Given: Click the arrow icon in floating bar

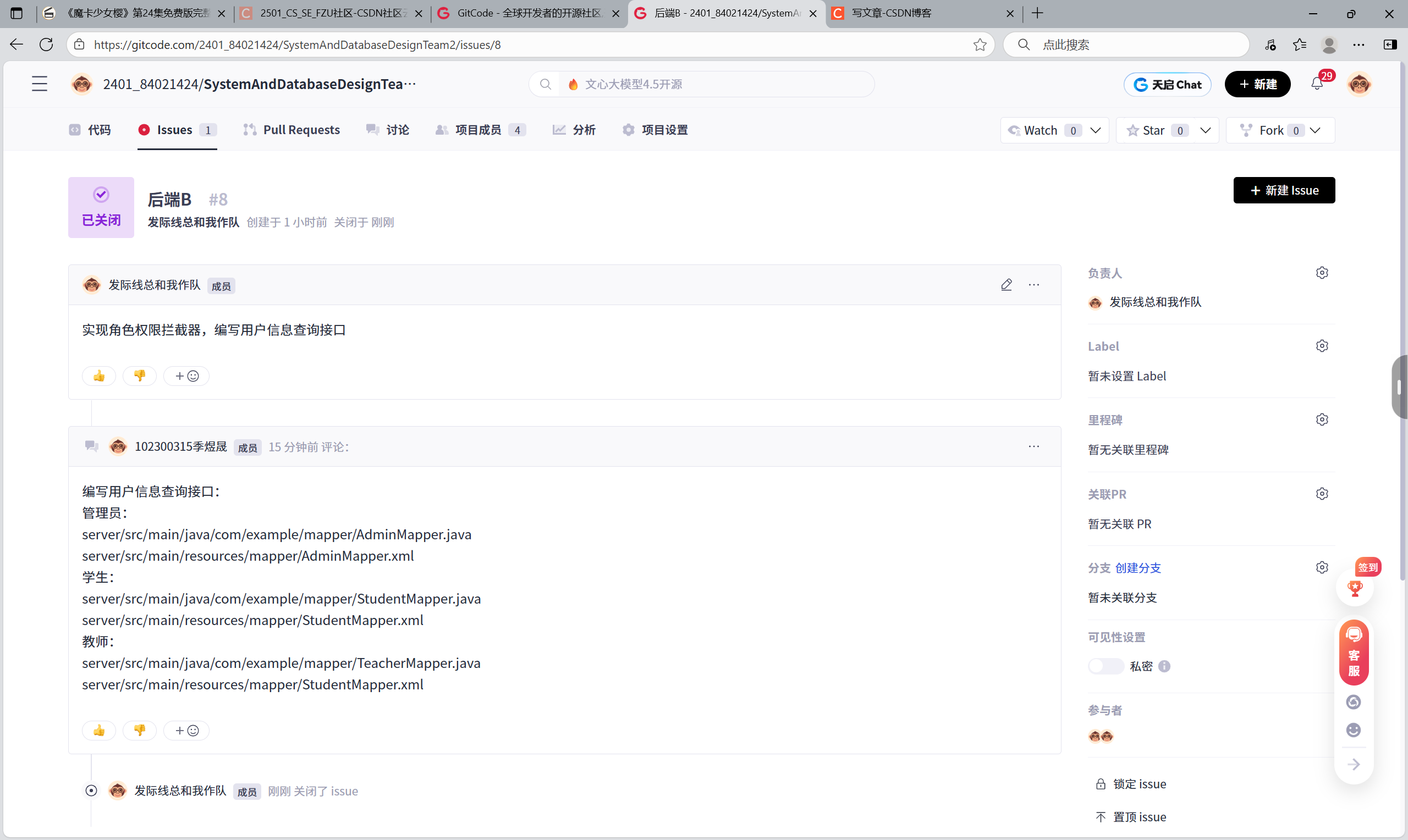Looking at the screenshot, I should tap(1354, 765).
